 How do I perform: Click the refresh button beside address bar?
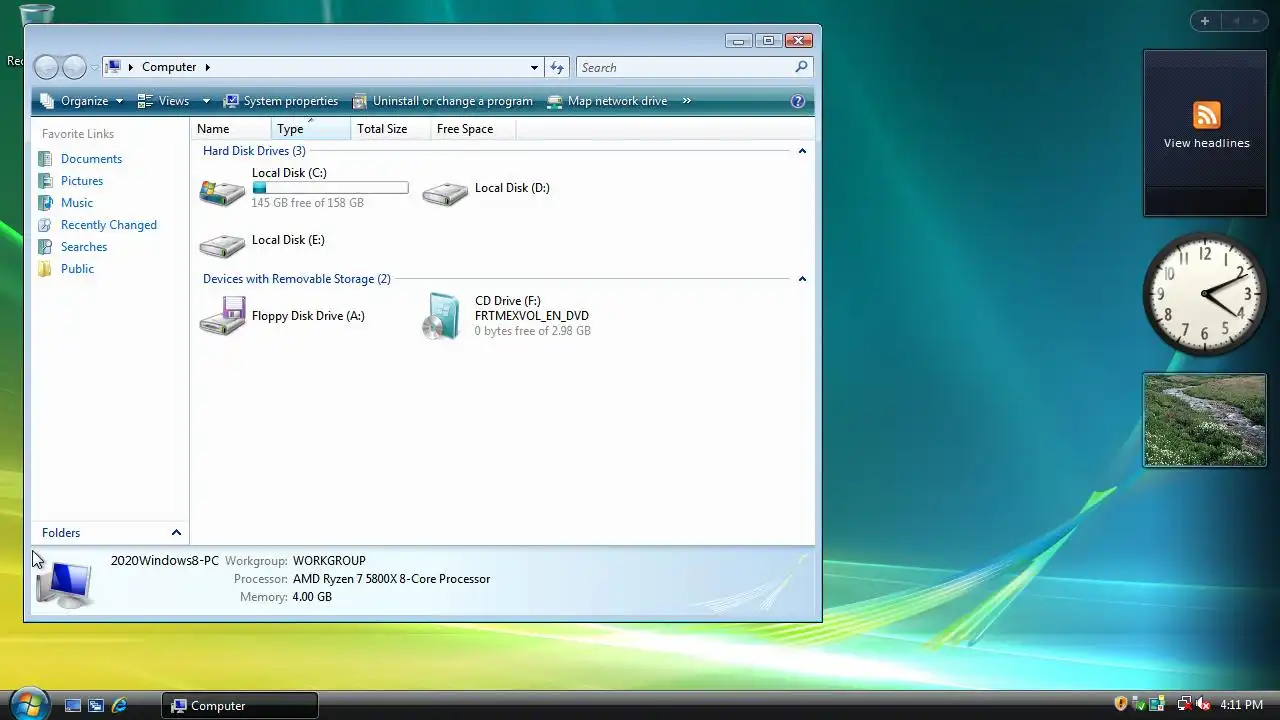pos(557,67)
